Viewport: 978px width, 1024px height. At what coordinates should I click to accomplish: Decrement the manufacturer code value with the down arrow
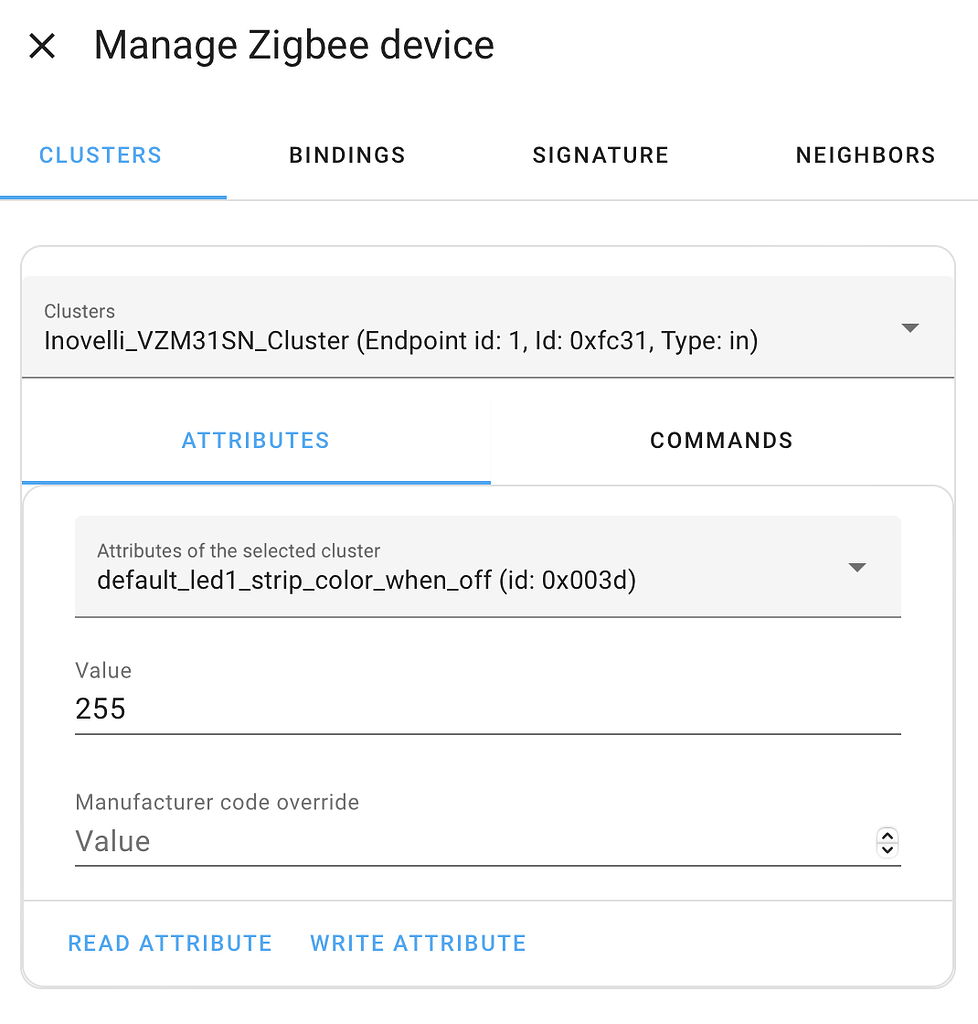point(887,849)
